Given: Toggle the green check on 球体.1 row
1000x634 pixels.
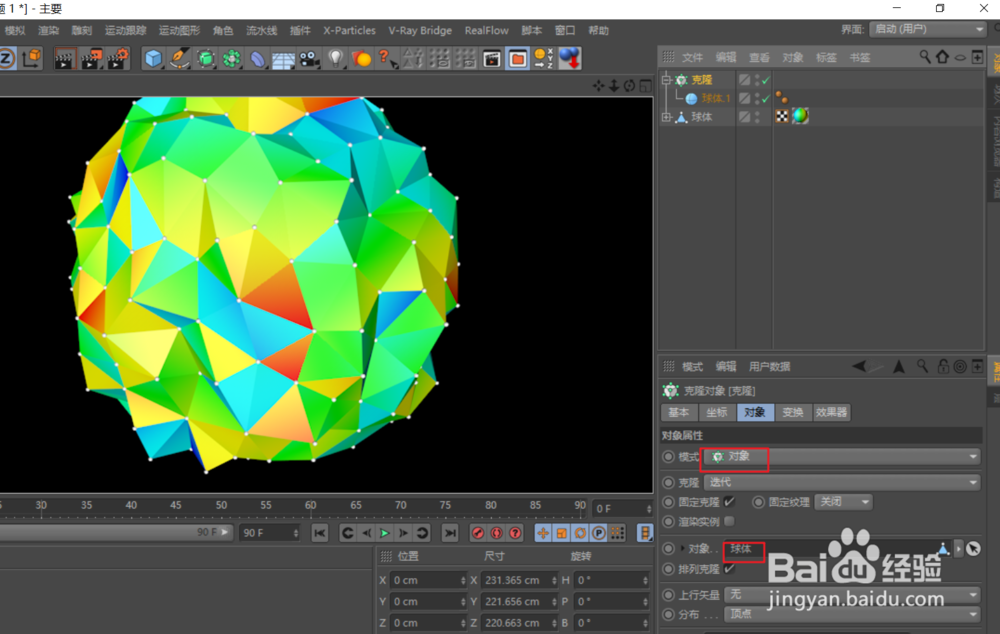Looking at the screenshot, I should [766, 98].
